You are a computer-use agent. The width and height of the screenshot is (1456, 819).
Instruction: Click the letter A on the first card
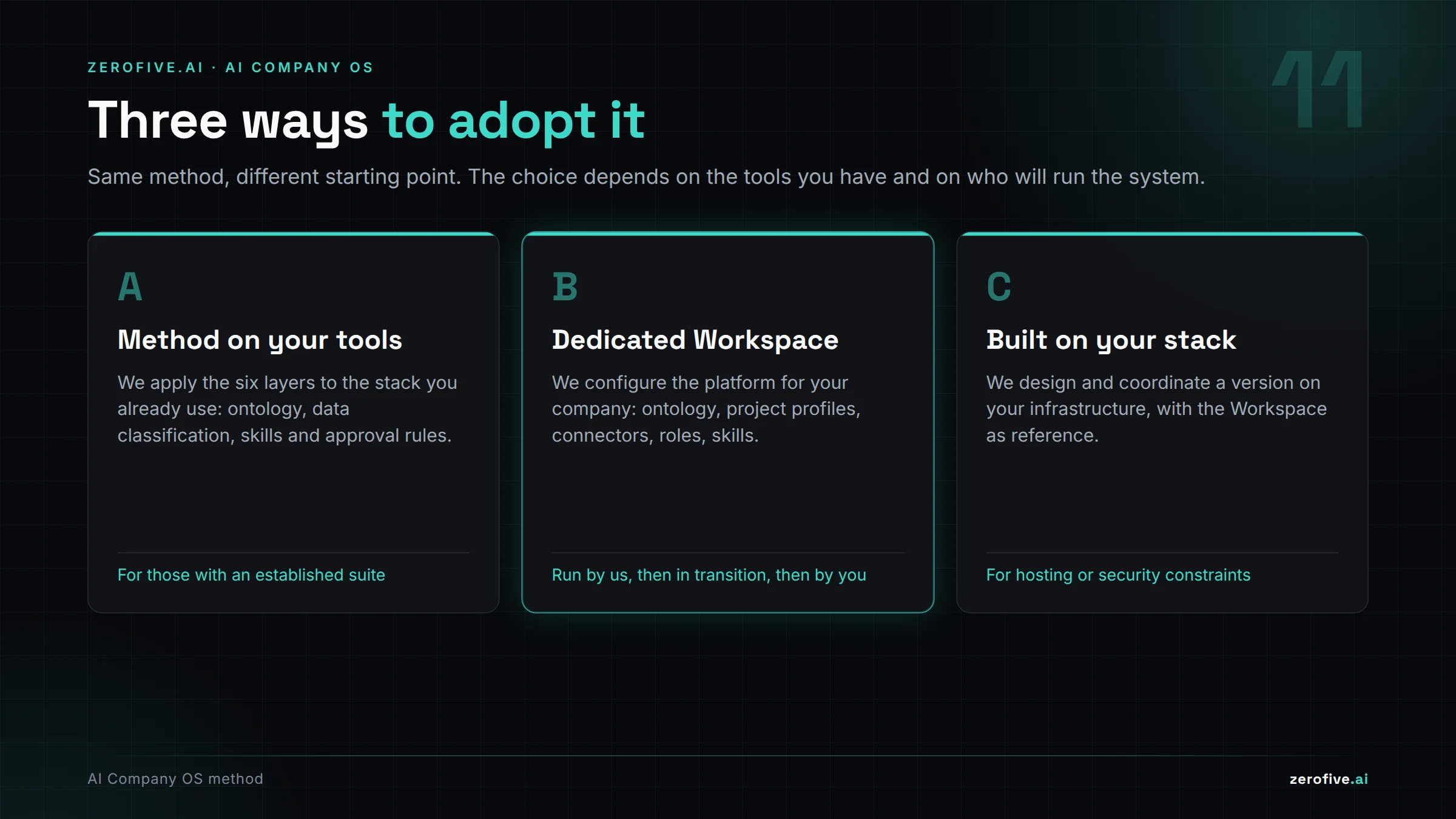coord(130,286)
